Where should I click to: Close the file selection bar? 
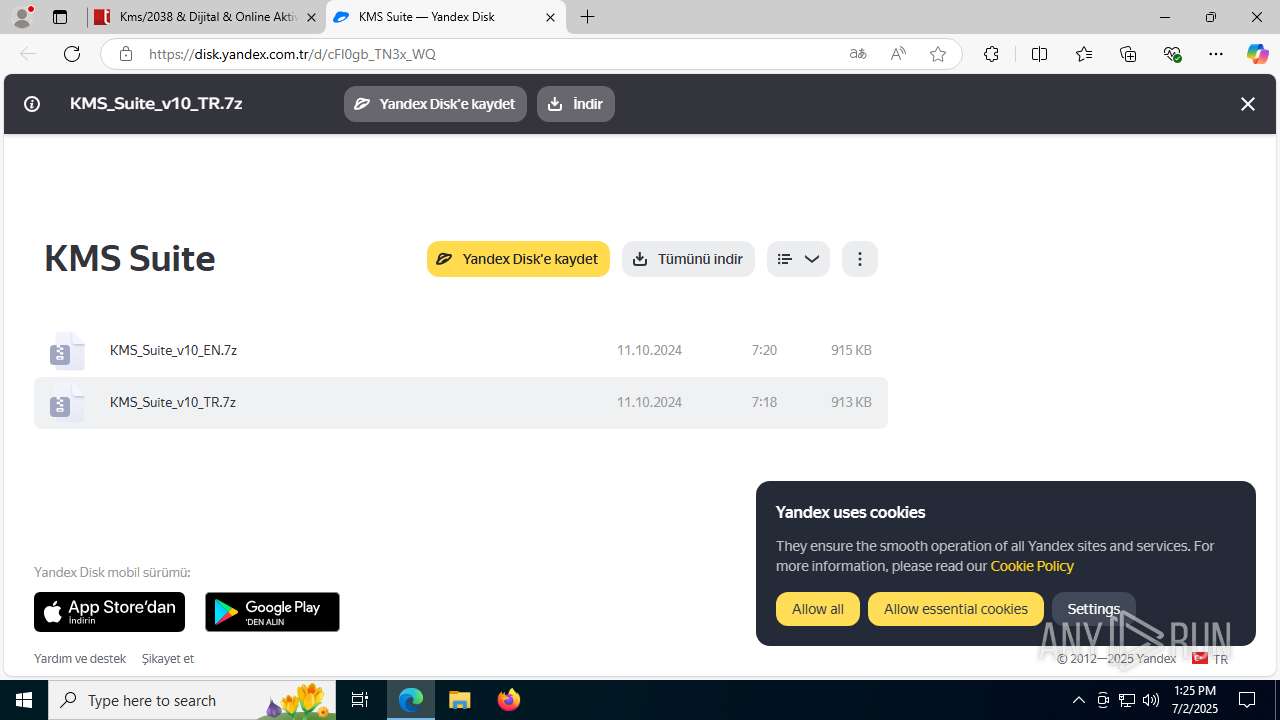pos(1247,104)
